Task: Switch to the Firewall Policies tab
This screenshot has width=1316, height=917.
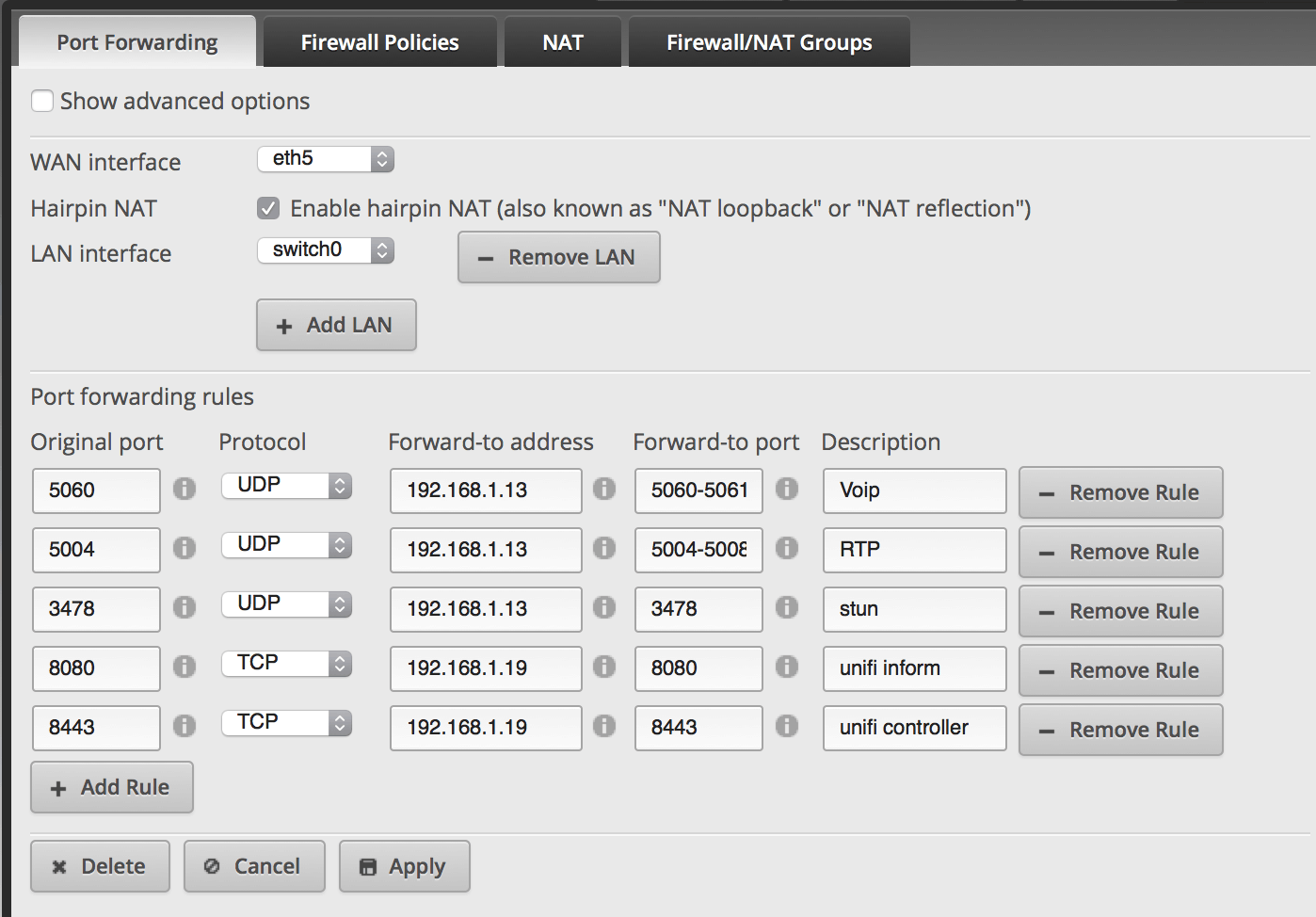Action: [x=379, y=42]
